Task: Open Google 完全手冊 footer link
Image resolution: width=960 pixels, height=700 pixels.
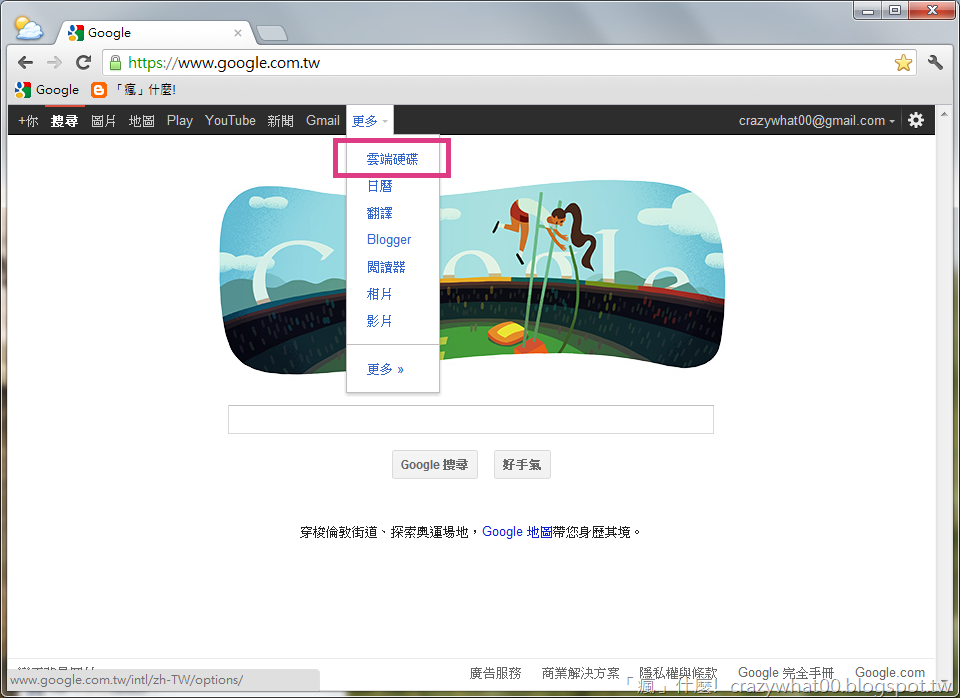Action: (786, 674)
